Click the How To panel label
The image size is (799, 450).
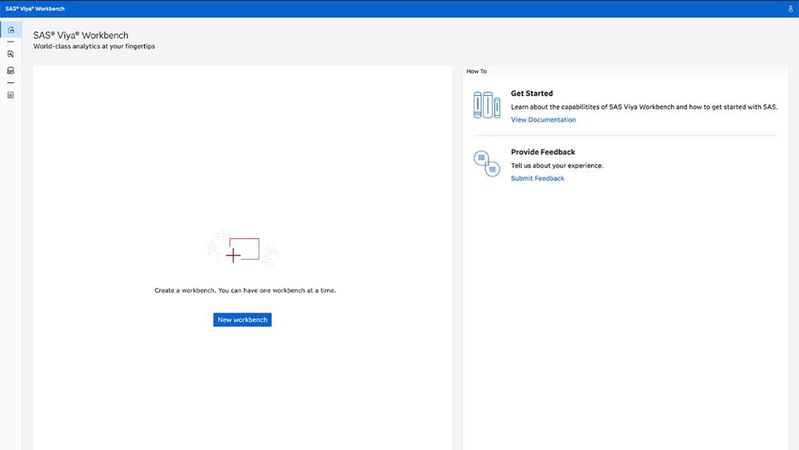point(476,71)
